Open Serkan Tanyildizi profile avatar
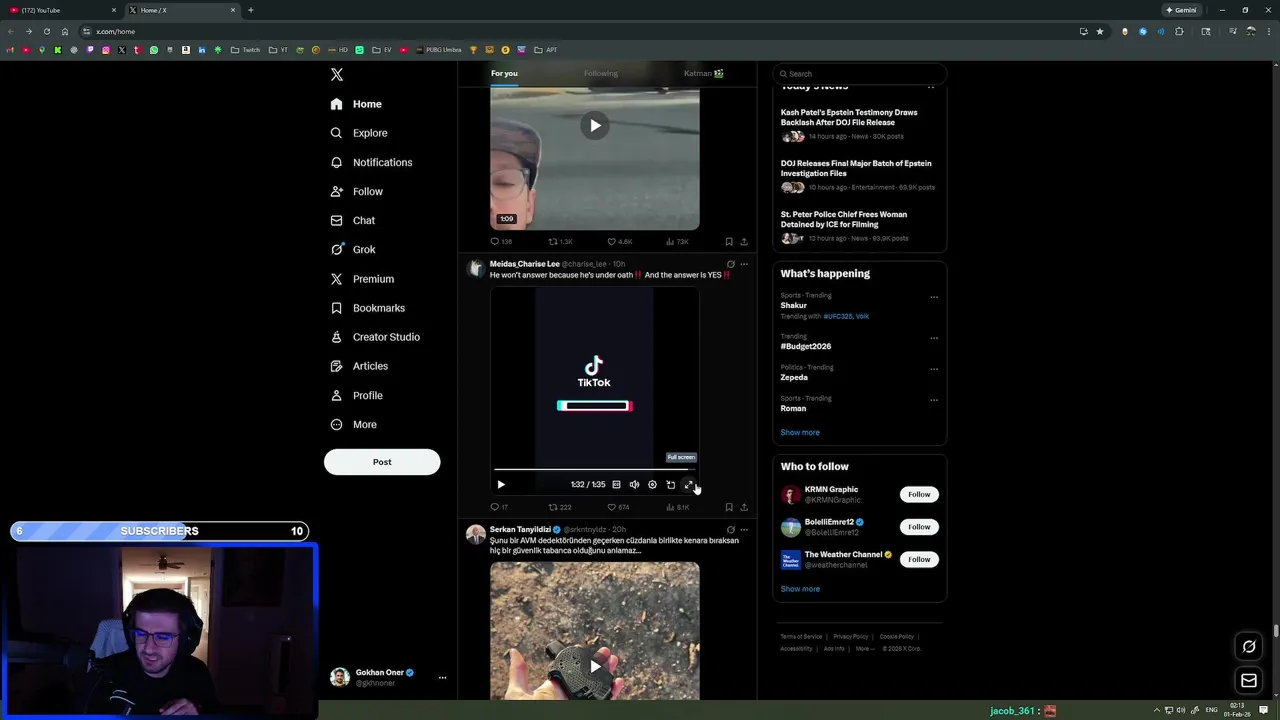The height and width of the screenshot is (720, 1280). (476, 535)
